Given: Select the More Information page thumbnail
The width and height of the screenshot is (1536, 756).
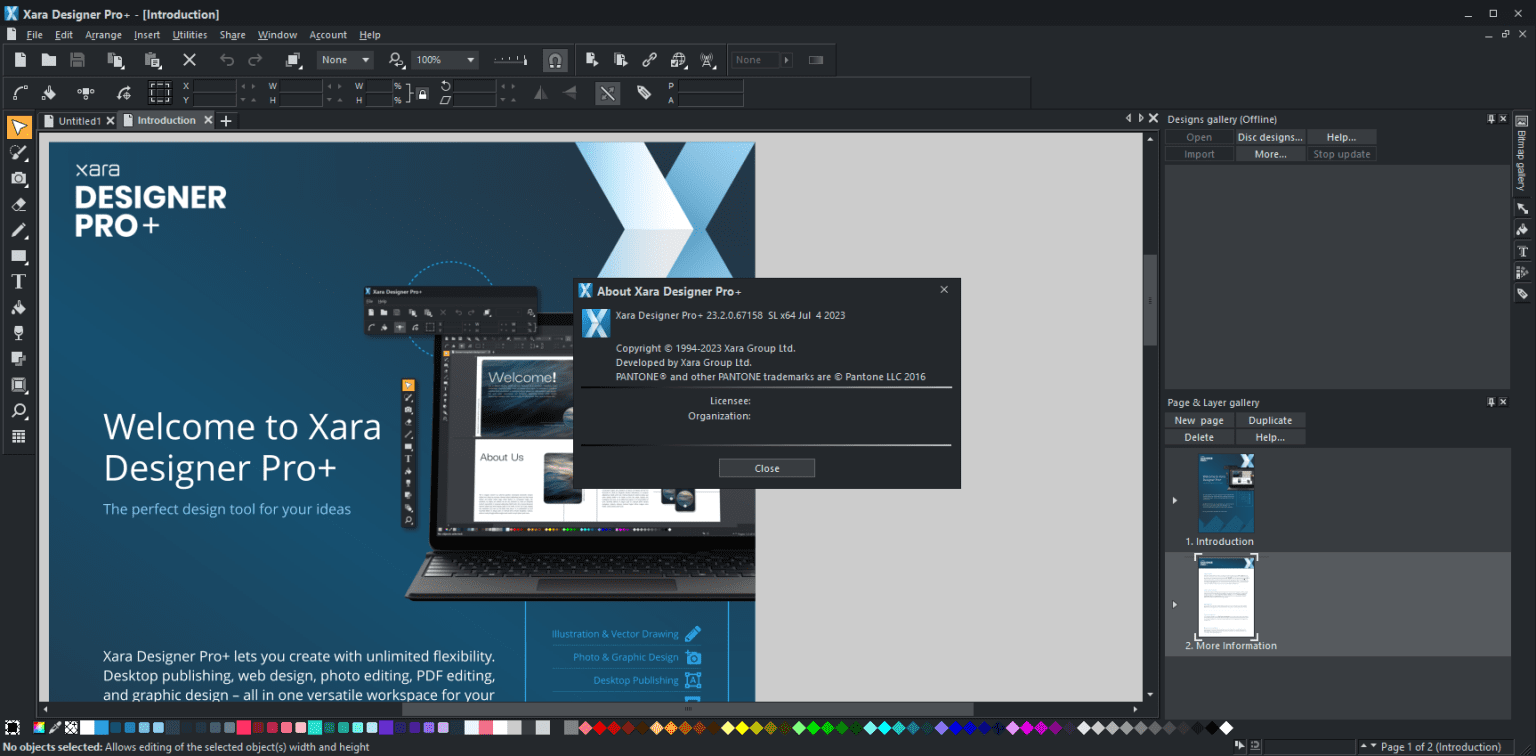Looking at the screenshot, I should click(1226, 598).
